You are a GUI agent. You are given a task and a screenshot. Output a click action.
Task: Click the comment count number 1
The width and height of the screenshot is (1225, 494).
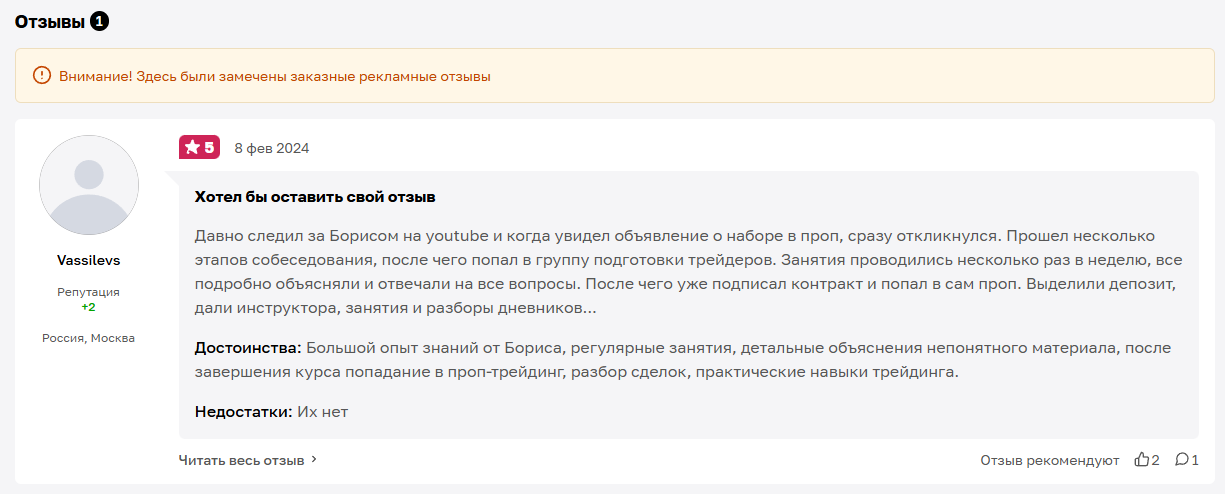pos(1195,460)
